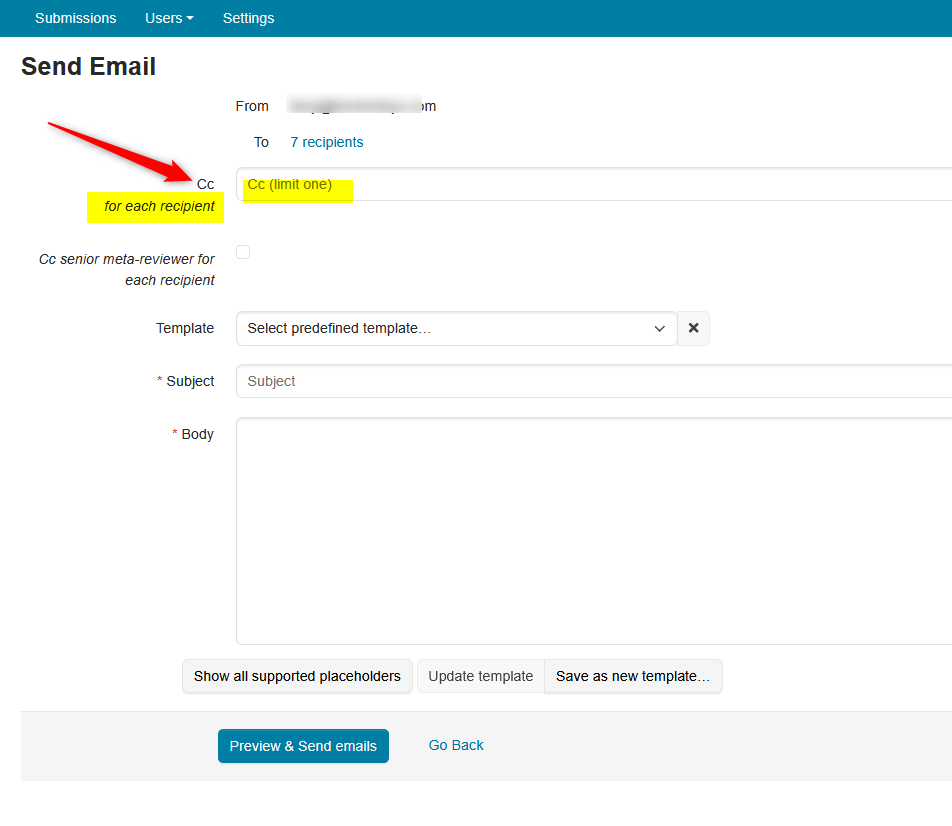Enable the Cc senior meta-reviewer checkbox
Viewport: 952px width, 826px height.
pyautogui.click(x=242, y=251)
